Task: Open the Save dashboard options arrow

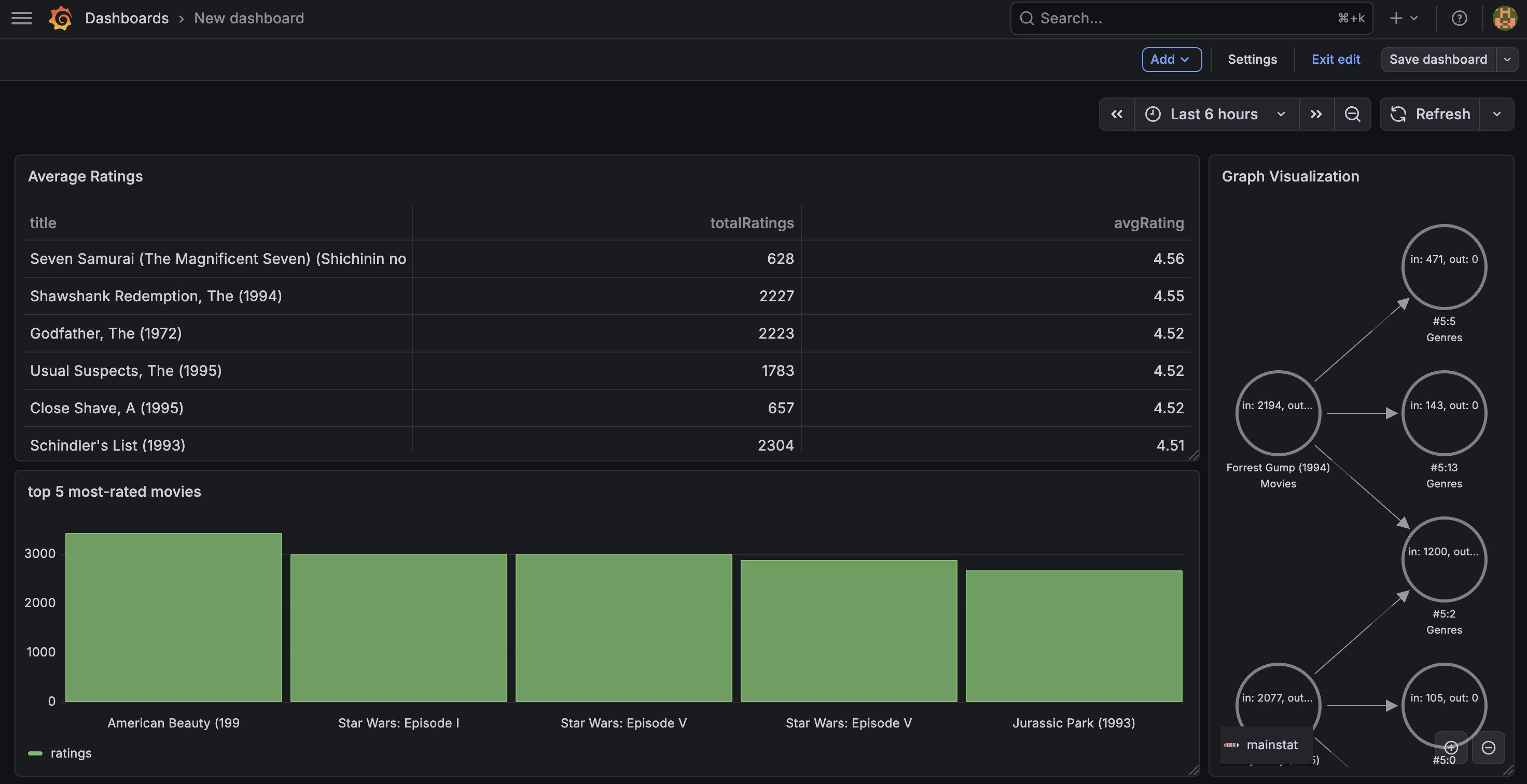Action: [1507, 59]
